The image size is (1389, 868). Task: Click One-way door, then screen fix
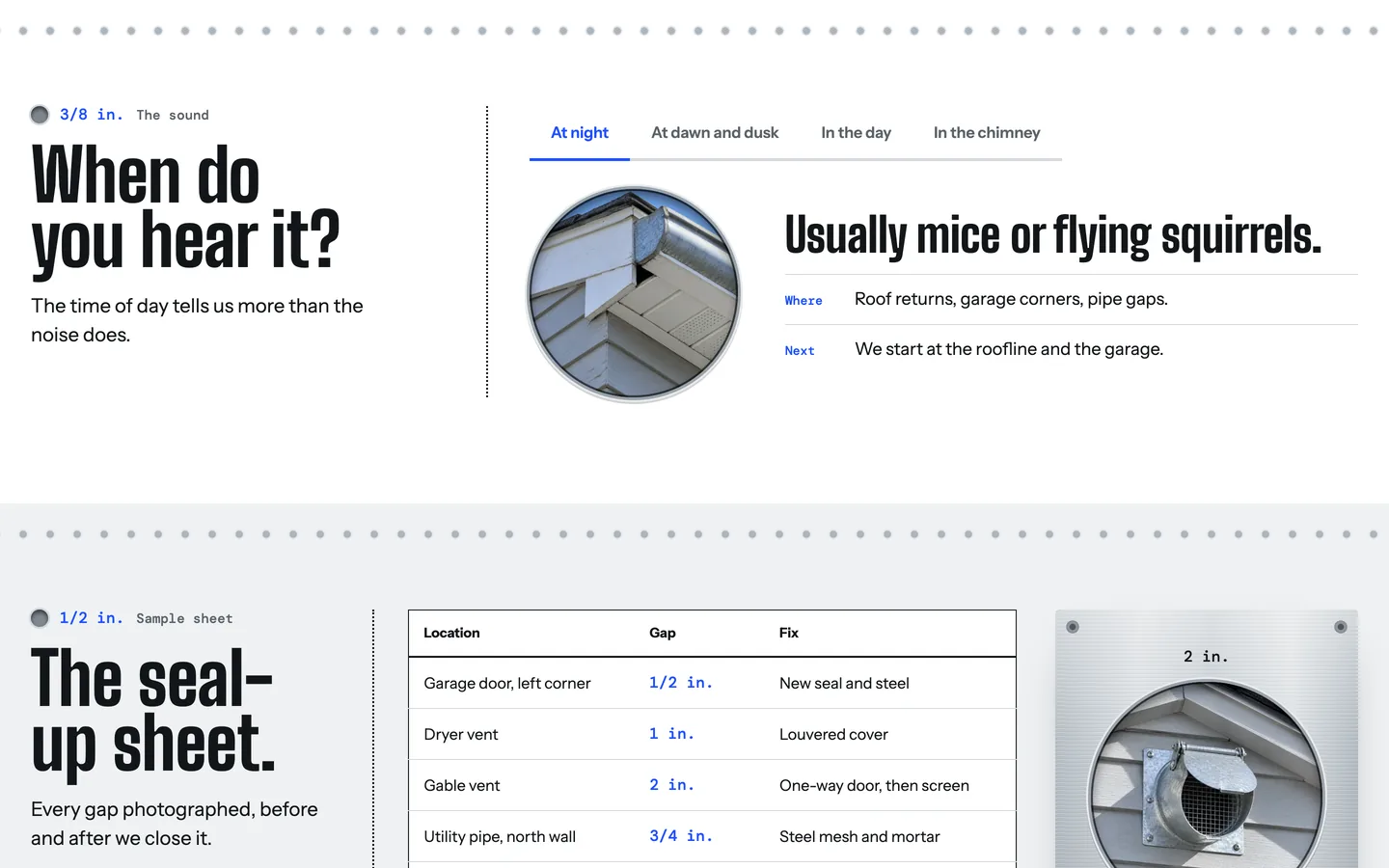point(874,785)
